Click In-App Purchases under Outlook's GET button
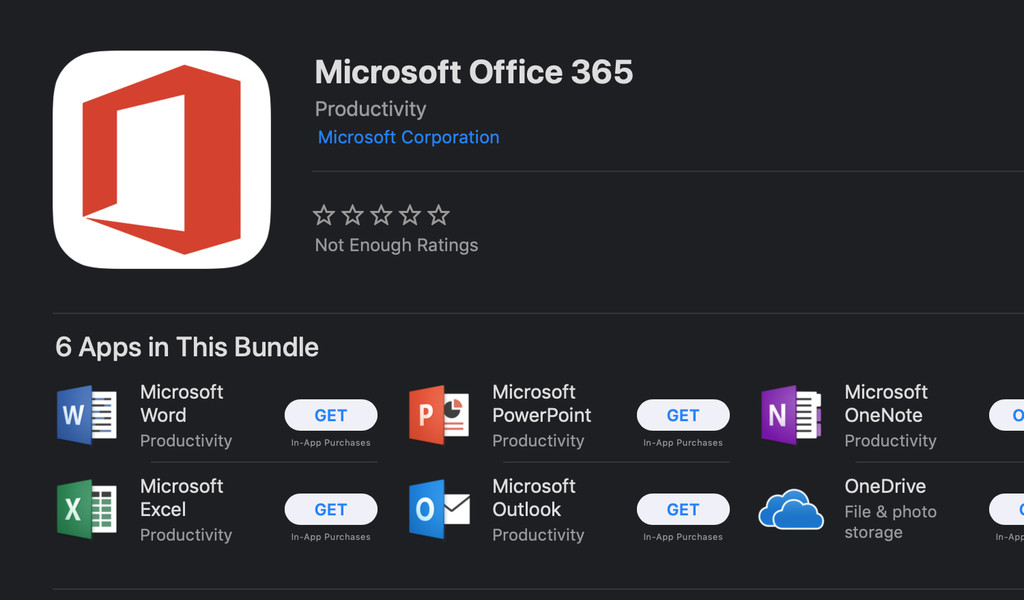The image size is (1024, 600). click(683, 537)
